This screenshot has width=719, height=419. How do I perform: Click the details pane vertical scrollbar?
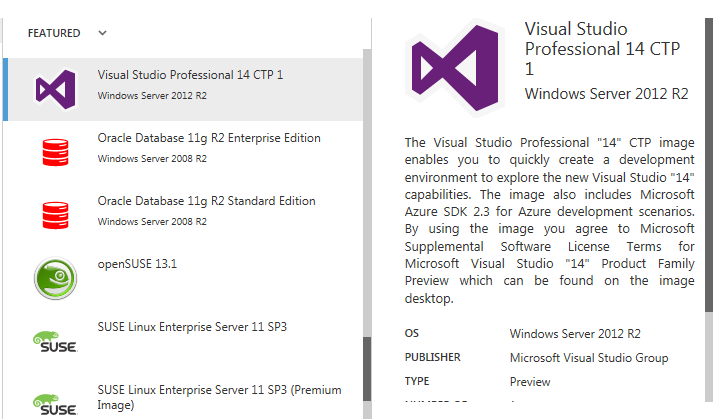tap(709, 165)
